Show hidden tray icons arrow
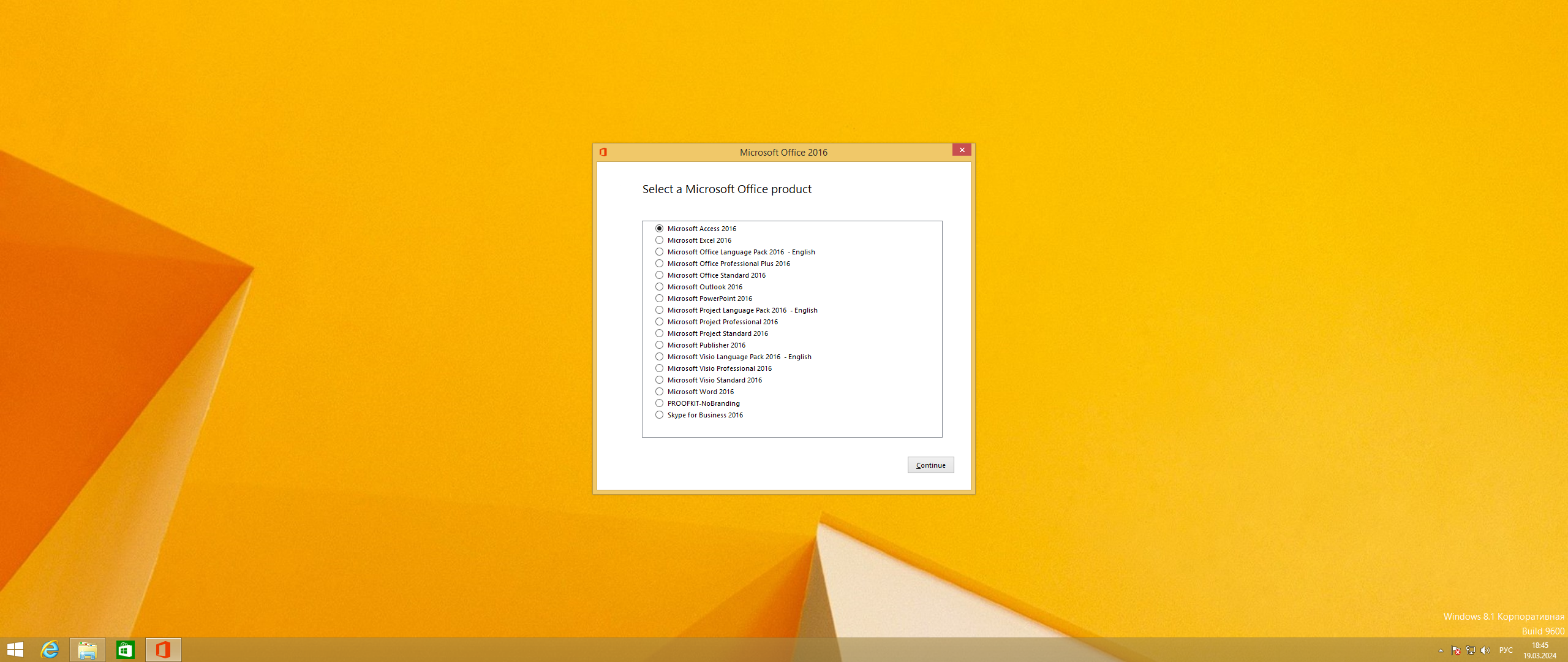Screen dimensions: 1568x662 (1441, 650)
